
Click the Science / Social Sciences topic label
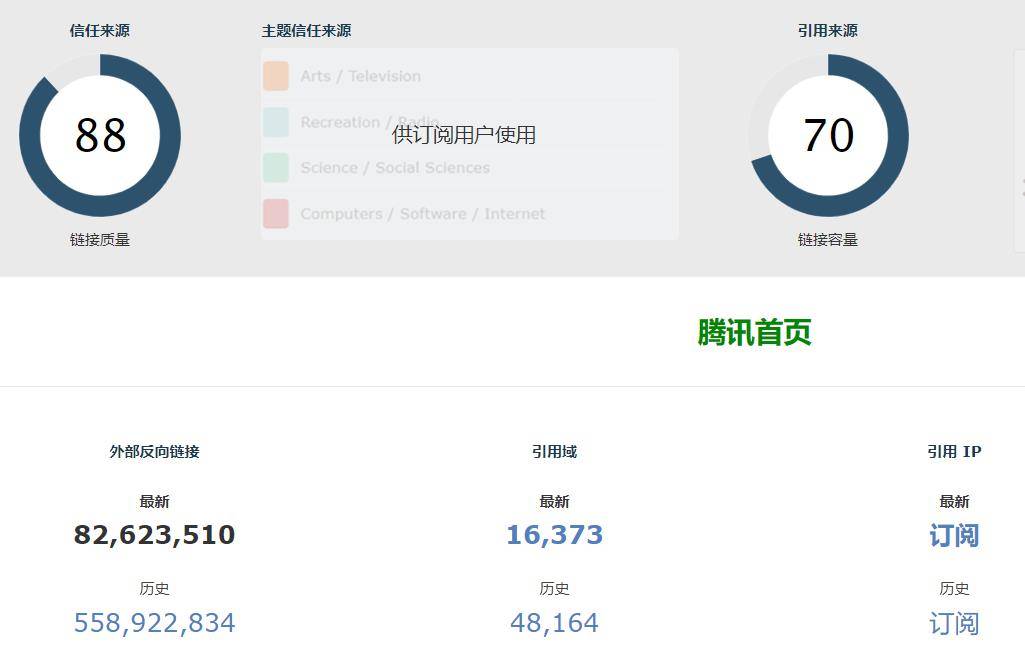click(x=395, y=168)
